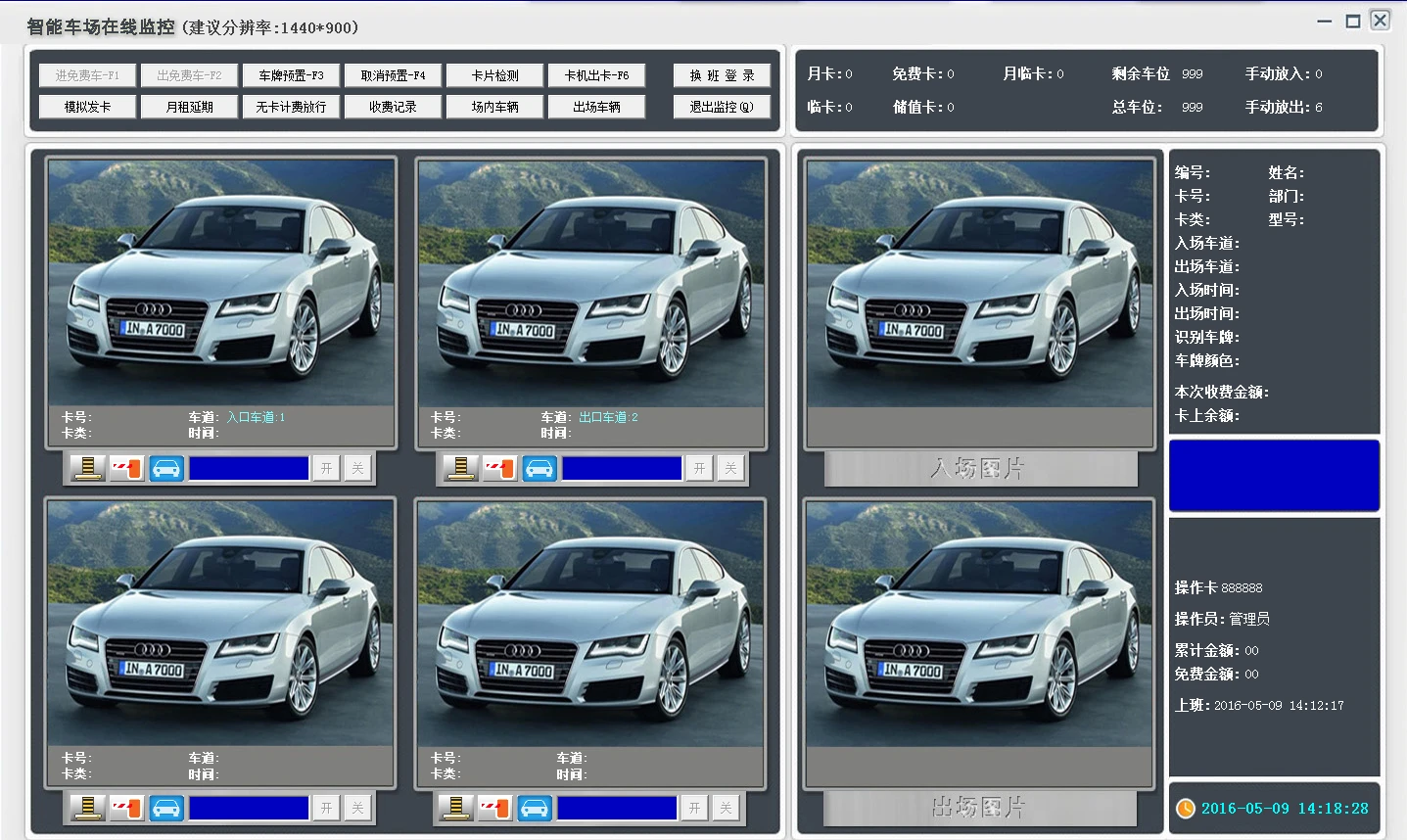Click the 出场图片 label bar
This screenshot has width=1407, height=840.
click(980, 808)
